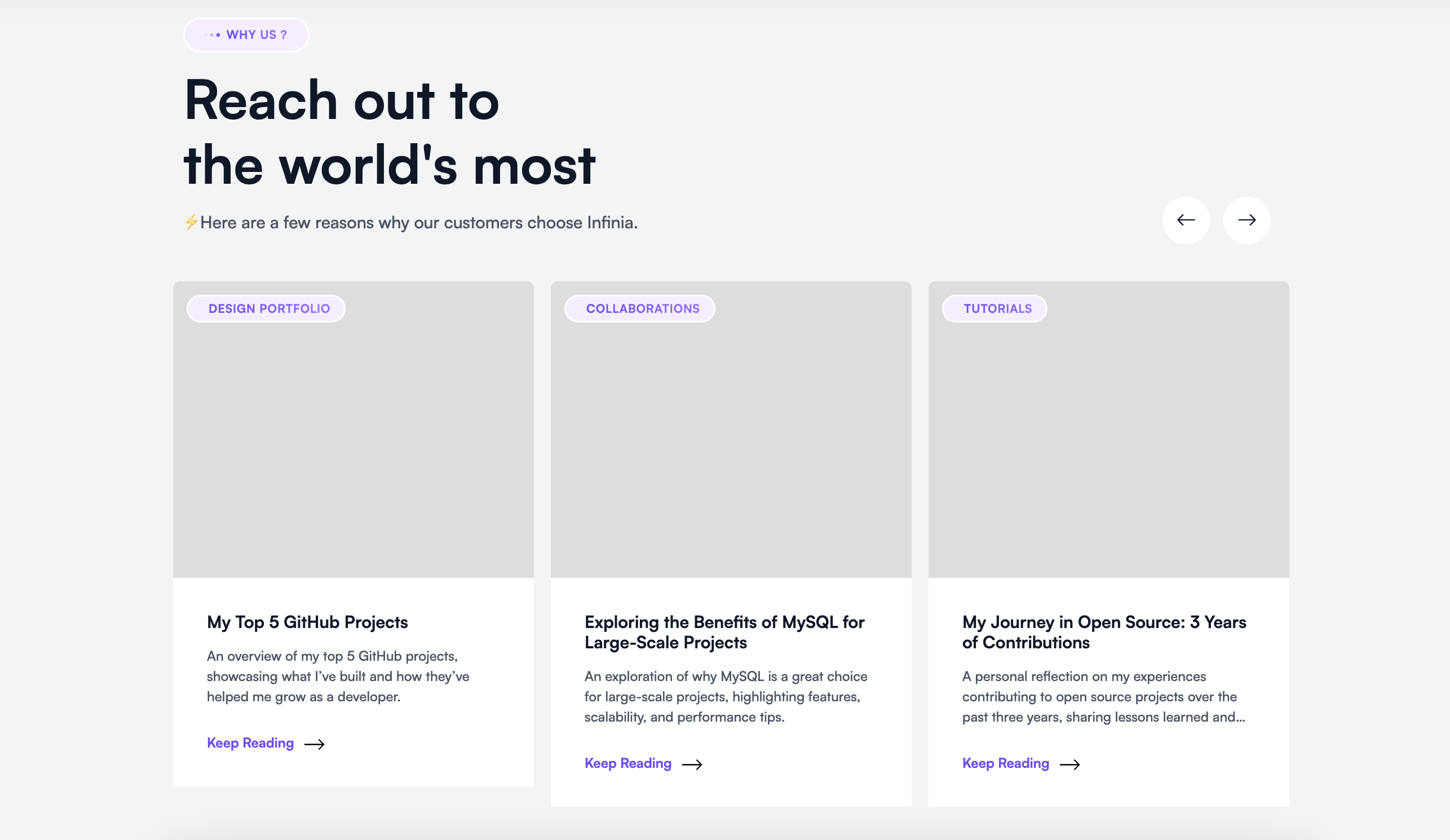The height and width of the screenshot is (840, 1450).
Task: Open the Collaborations category tag
Action: tap(640, 308)
